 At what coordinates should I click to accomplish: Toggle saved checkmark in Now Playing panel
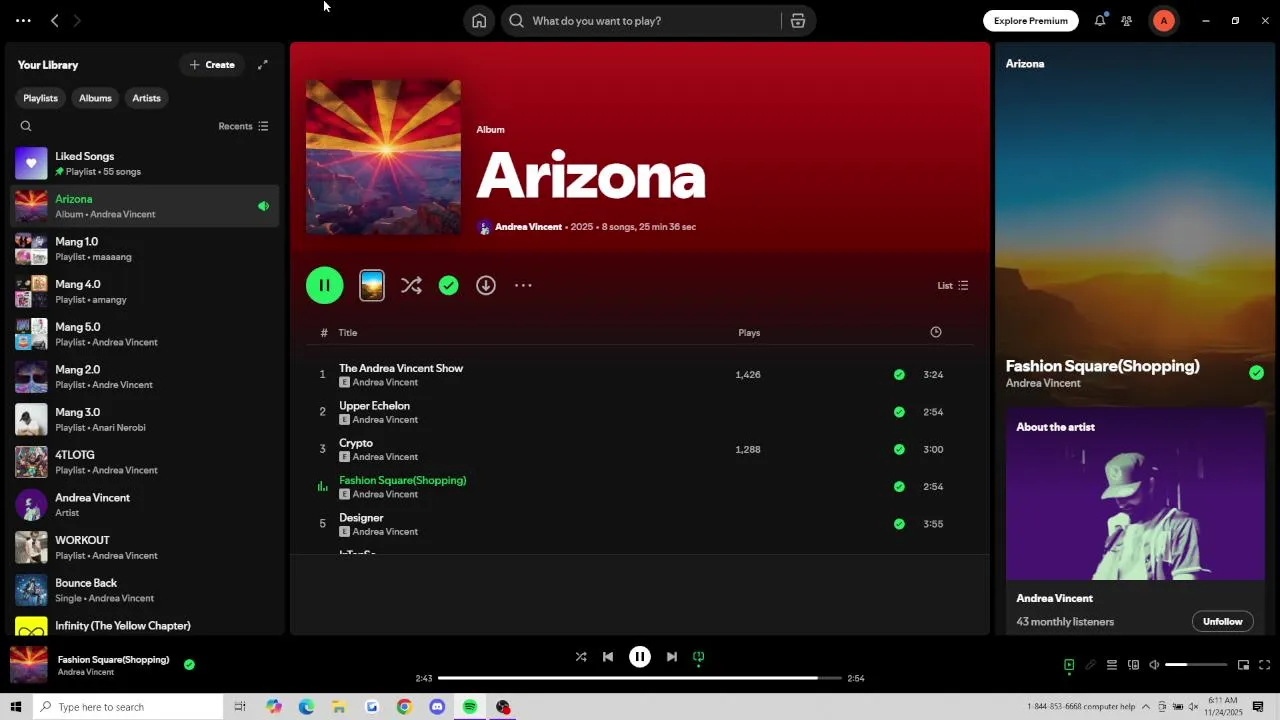(x=1256, y=373)
